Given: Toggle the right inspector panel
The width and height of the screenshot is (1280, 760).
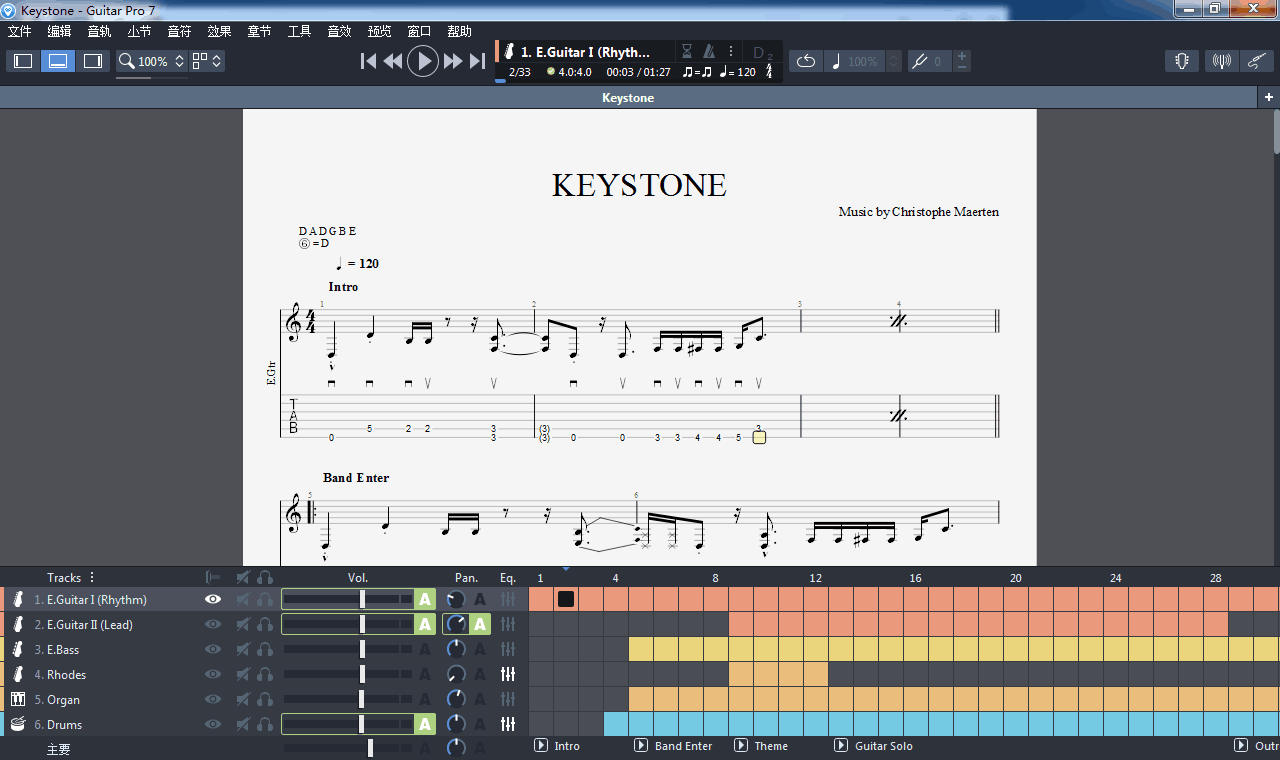Looking at the screenshot, I should (x=93, y=61).
